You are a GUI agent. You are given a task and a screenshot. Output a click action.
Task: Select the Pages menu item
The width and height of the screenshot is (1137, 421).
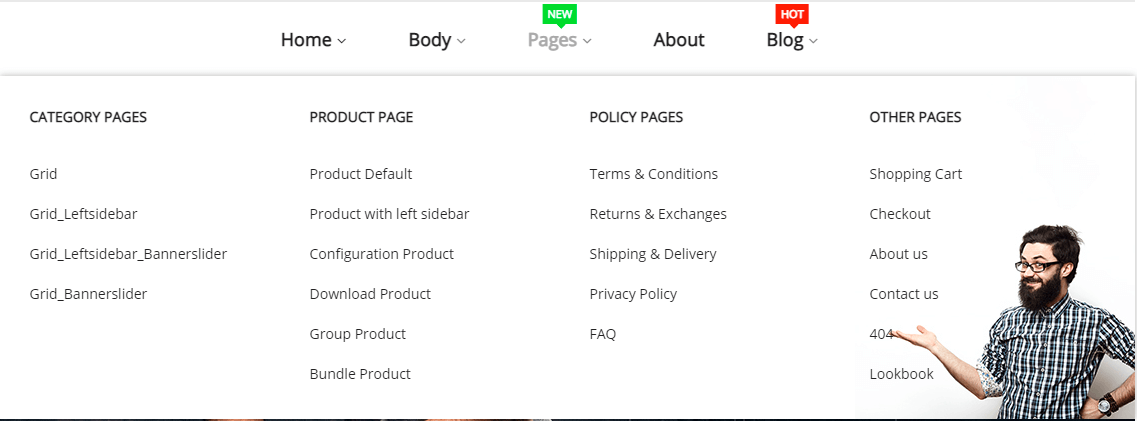pos(552,40)
